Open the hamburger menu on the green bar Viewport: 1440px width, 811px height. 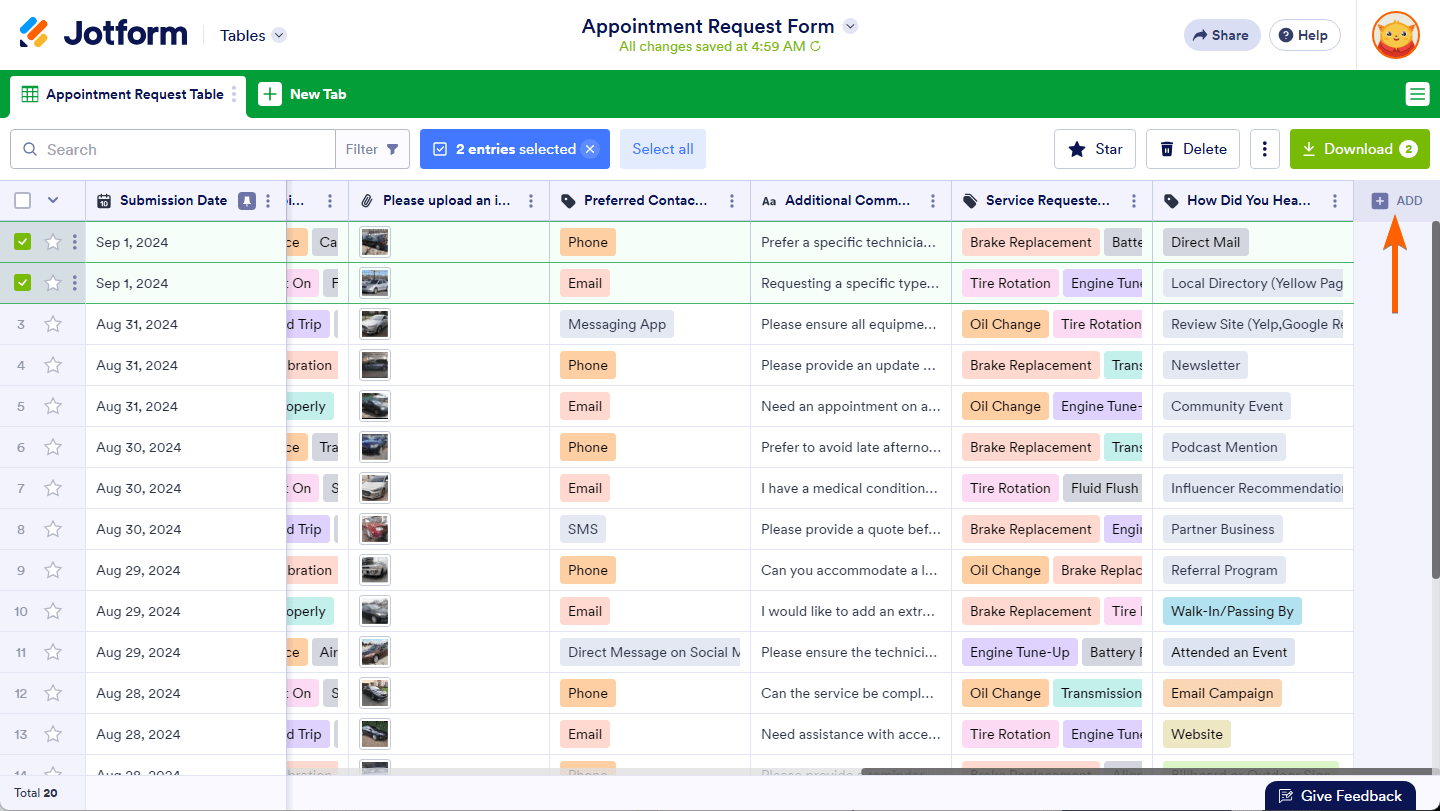pos(1417,94)
